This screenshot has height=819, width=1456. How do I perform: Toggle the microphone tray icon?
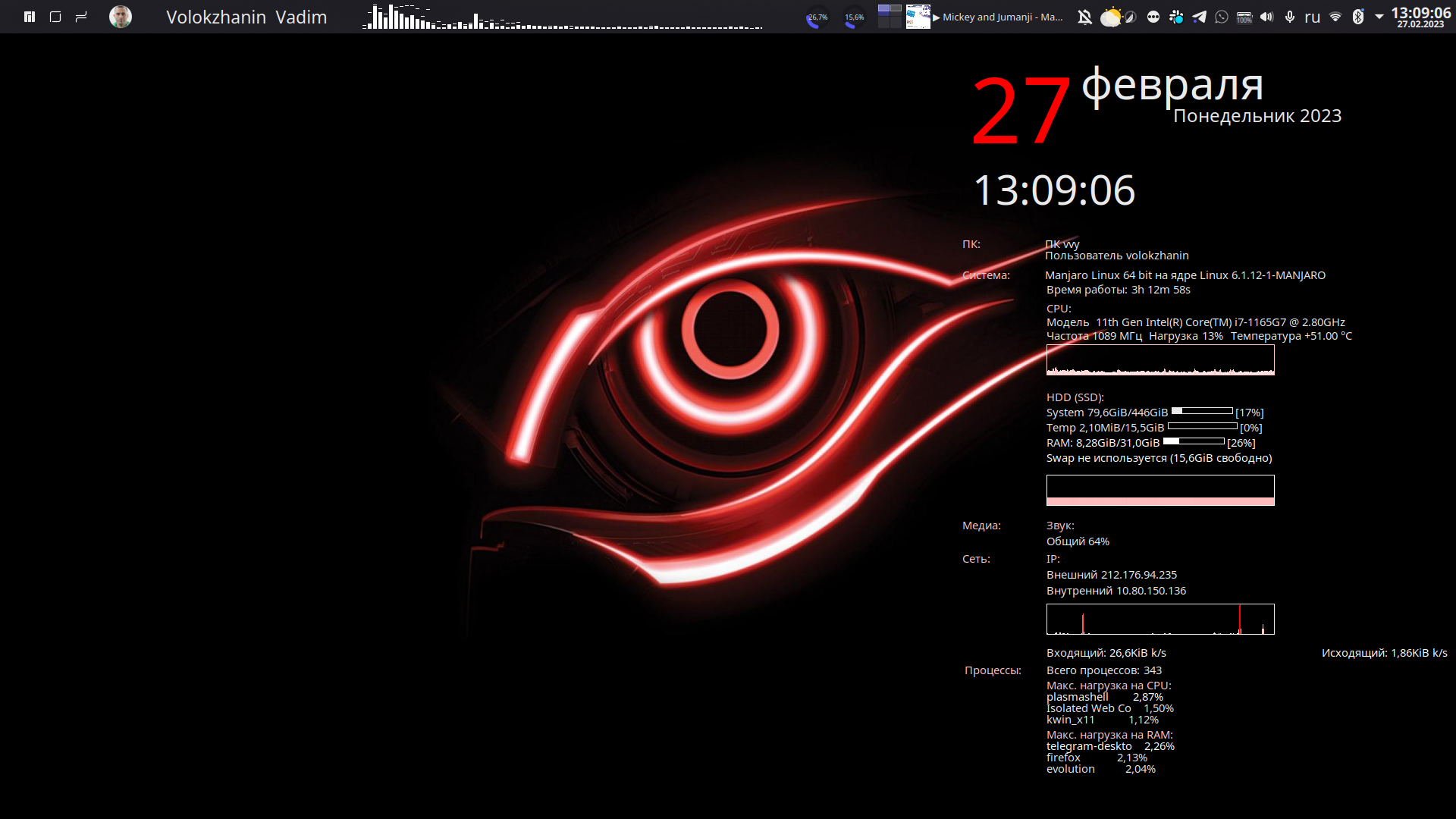[x=1290, y=17]
